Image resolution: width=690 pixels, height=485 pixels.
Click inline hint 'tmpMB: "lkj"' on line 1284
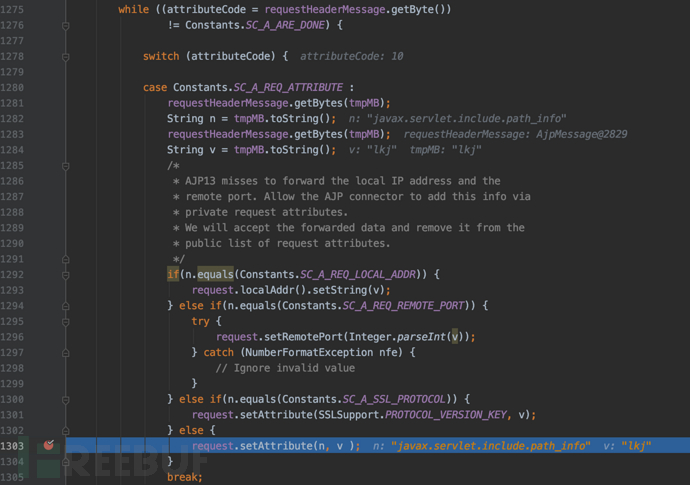pyautogui.click(x=445, y=150)
